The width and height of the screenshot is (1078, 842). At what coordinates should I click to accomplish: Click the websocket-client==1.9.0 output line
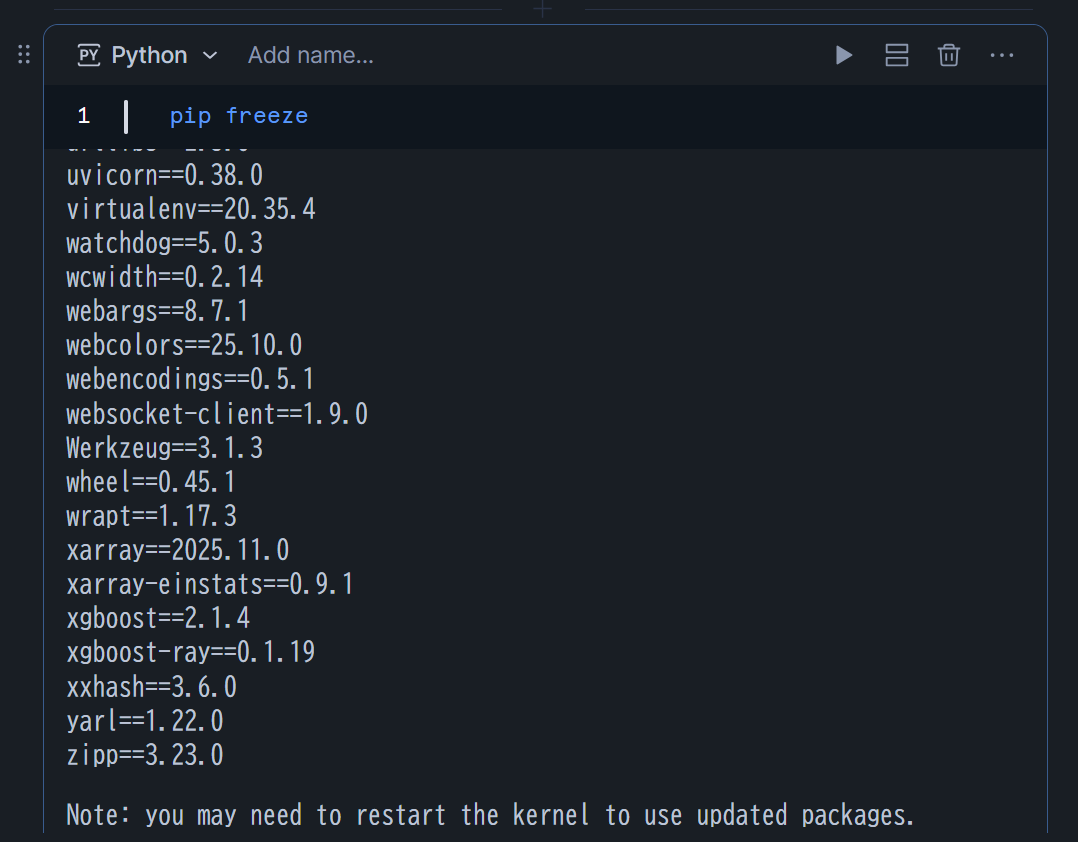point(217,414)
